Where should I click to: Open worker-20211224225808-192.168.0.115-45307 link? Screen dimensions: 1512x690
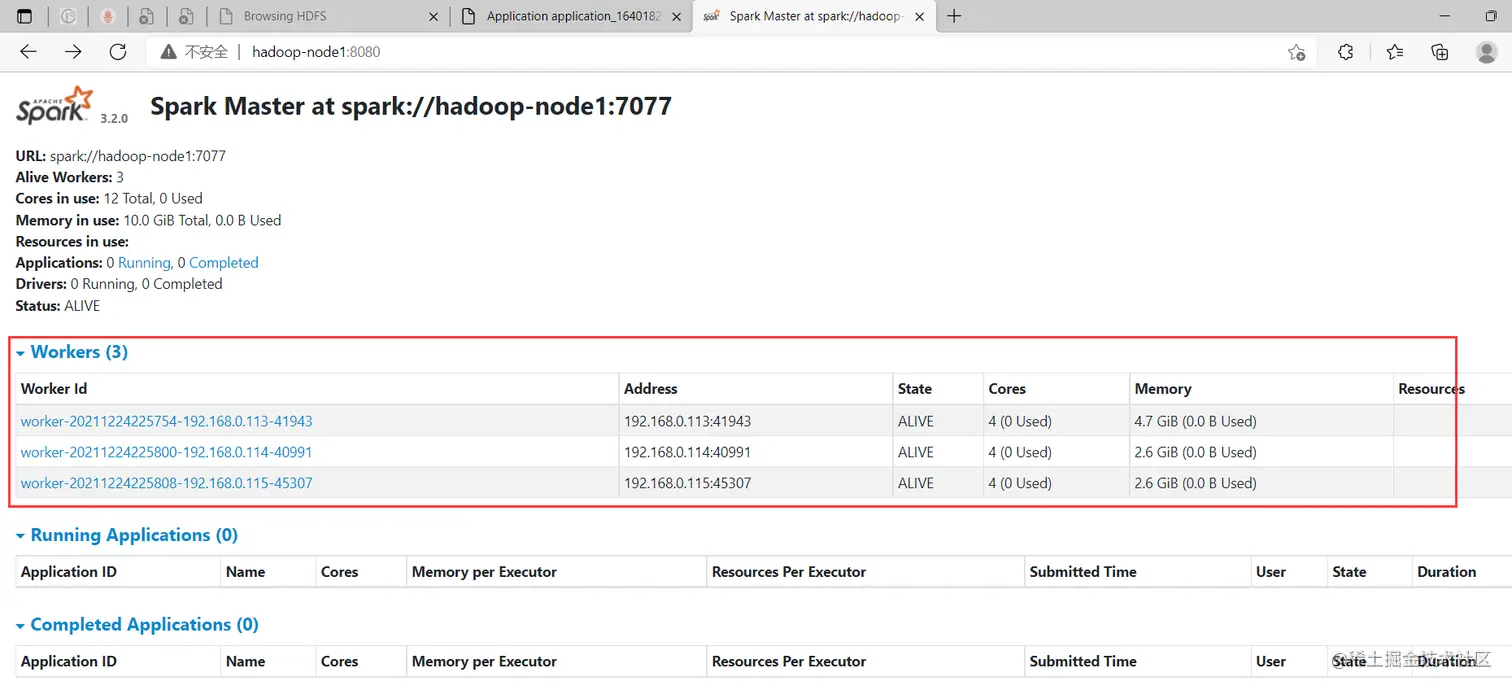pyautogui.click(x=166, y=483)
